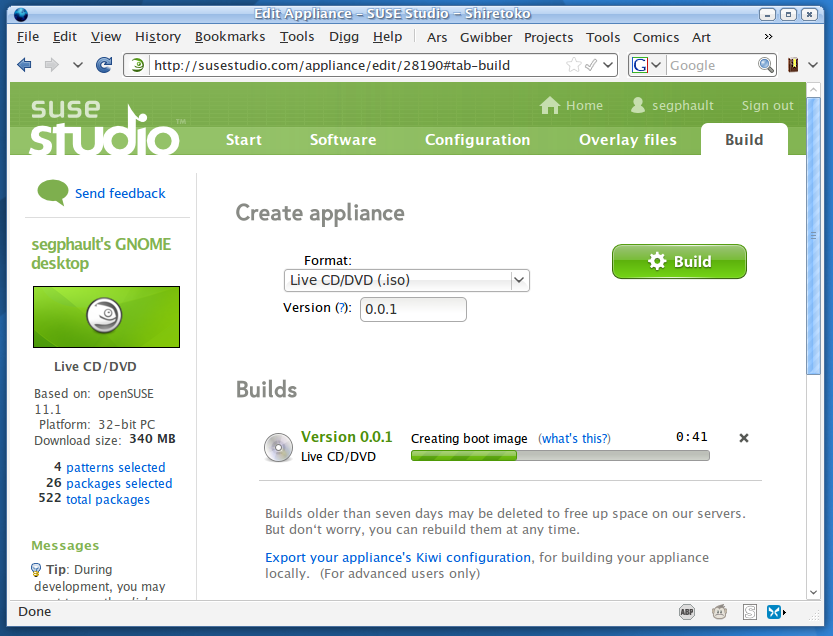Click the Export your appliance's Kiwi configuration link

[398, 557]
